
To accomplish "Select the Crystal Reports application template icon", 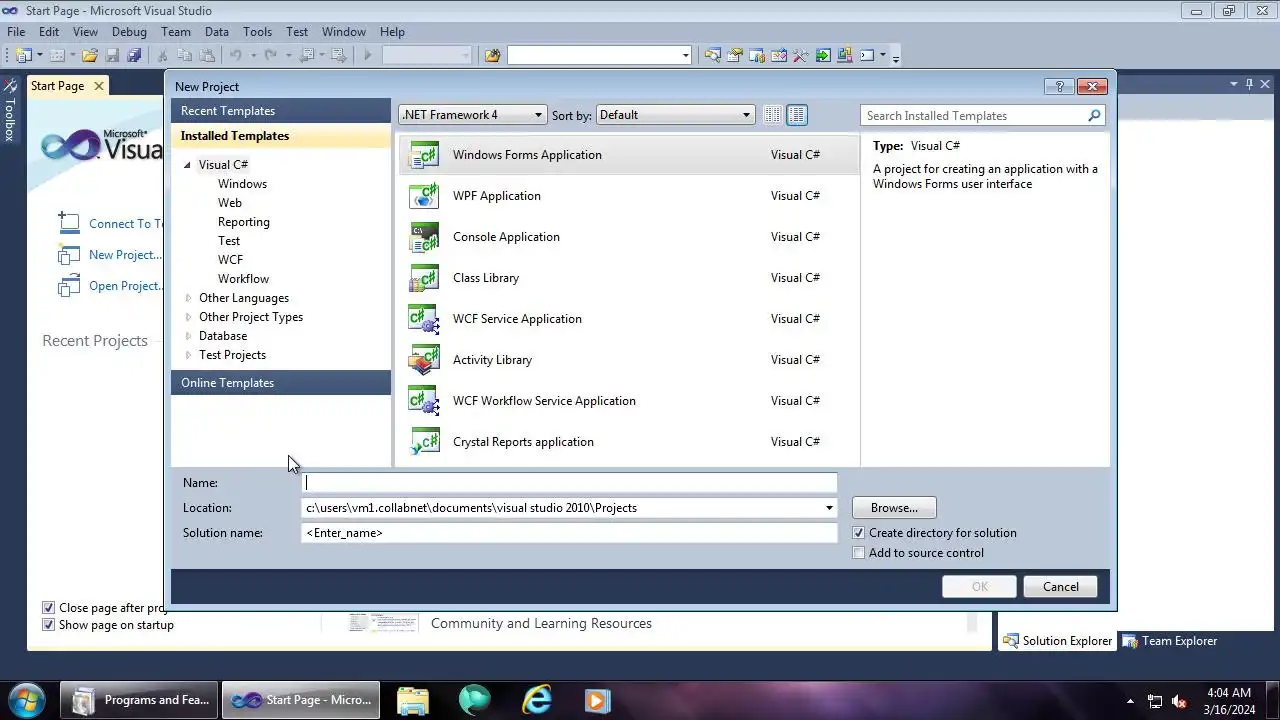I will (x=424, y=442).
